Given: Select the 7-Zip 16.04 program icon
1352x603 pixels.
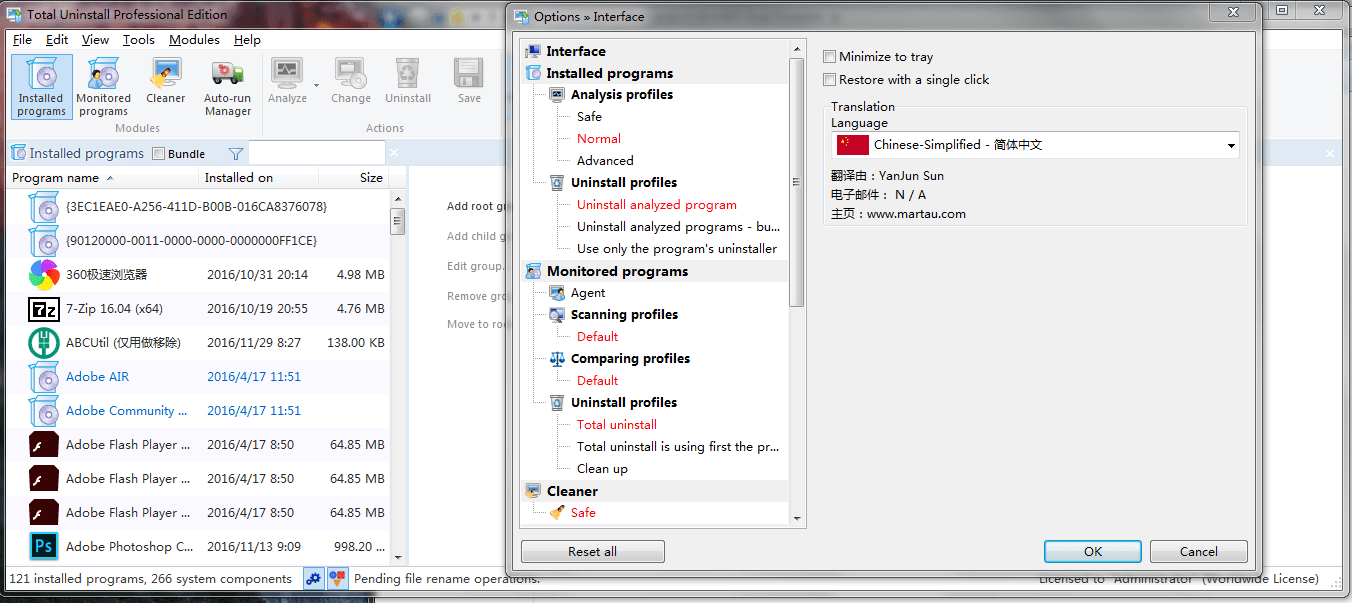Looking at the screenshot, I should [x=44, y=309].
